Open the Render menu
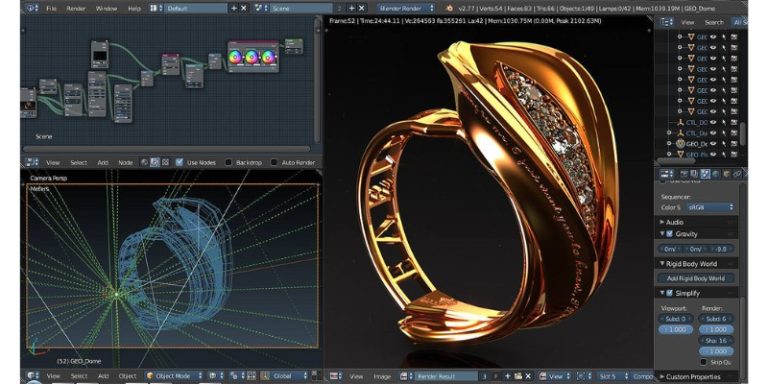 click(76, 8)
